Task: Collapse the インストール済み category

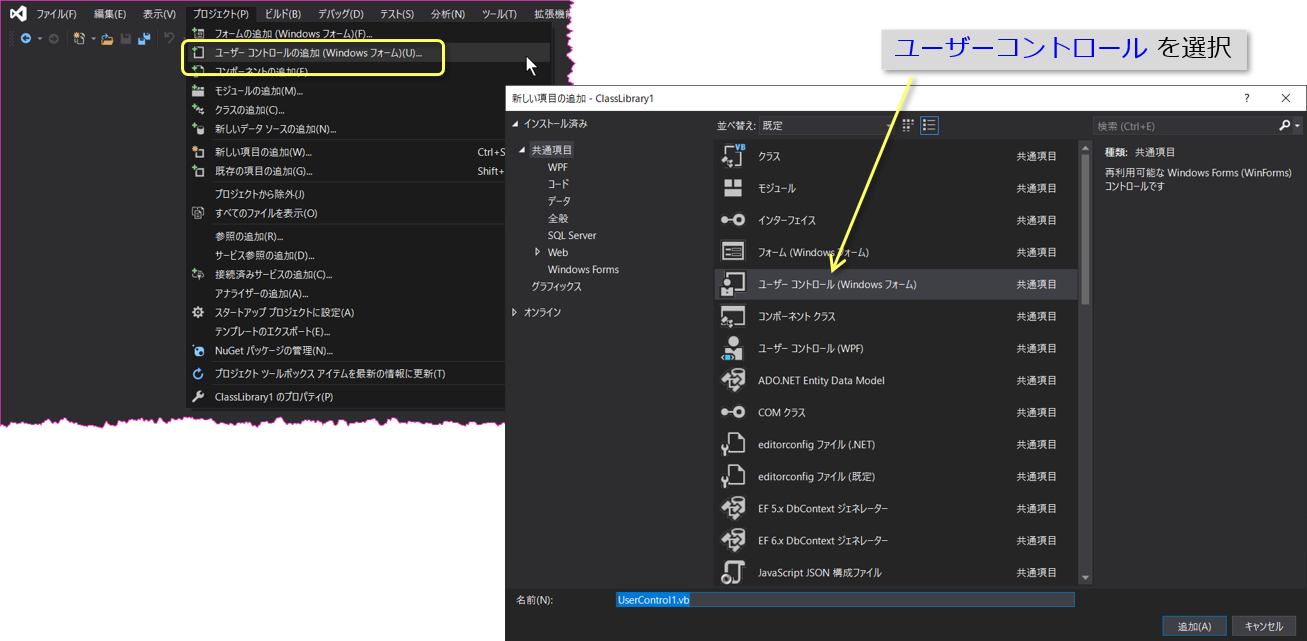Action: tap(515, 124)
